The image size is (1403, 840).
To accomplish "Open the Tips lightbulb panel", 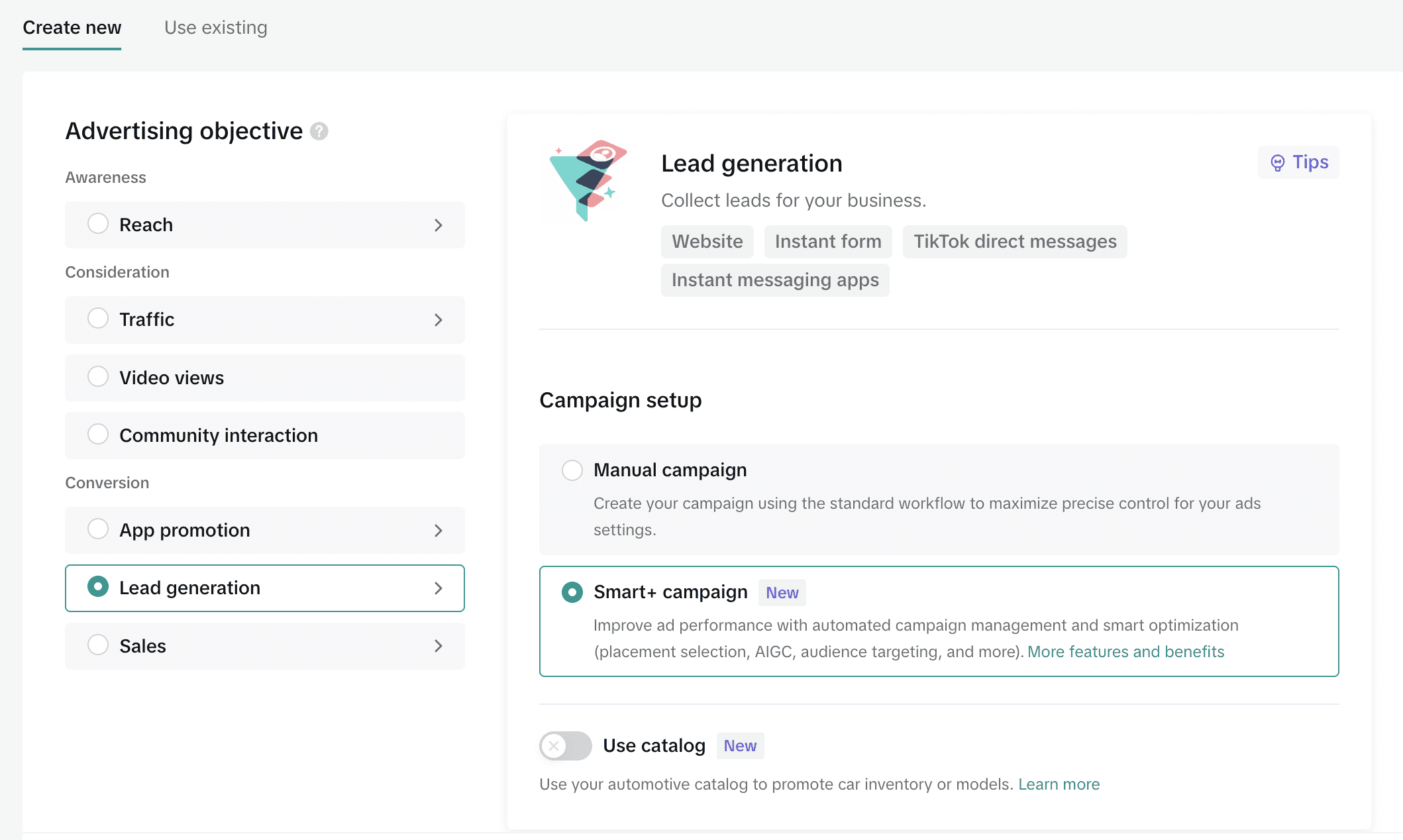I will coord(1298,162).
